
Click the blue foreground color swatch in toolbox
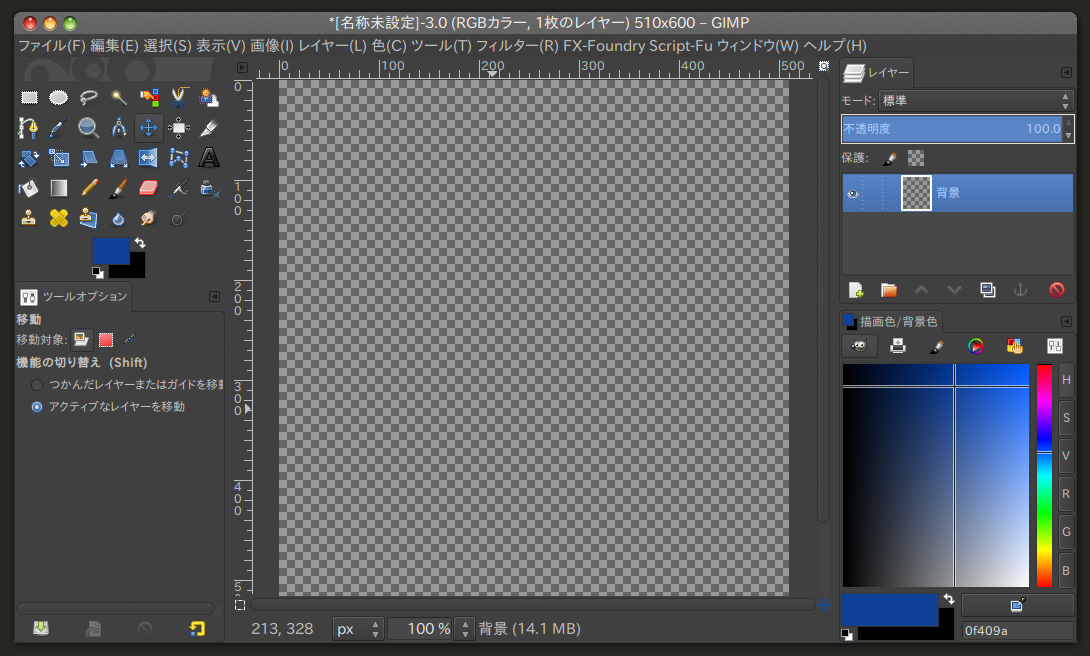coord(111,251)
